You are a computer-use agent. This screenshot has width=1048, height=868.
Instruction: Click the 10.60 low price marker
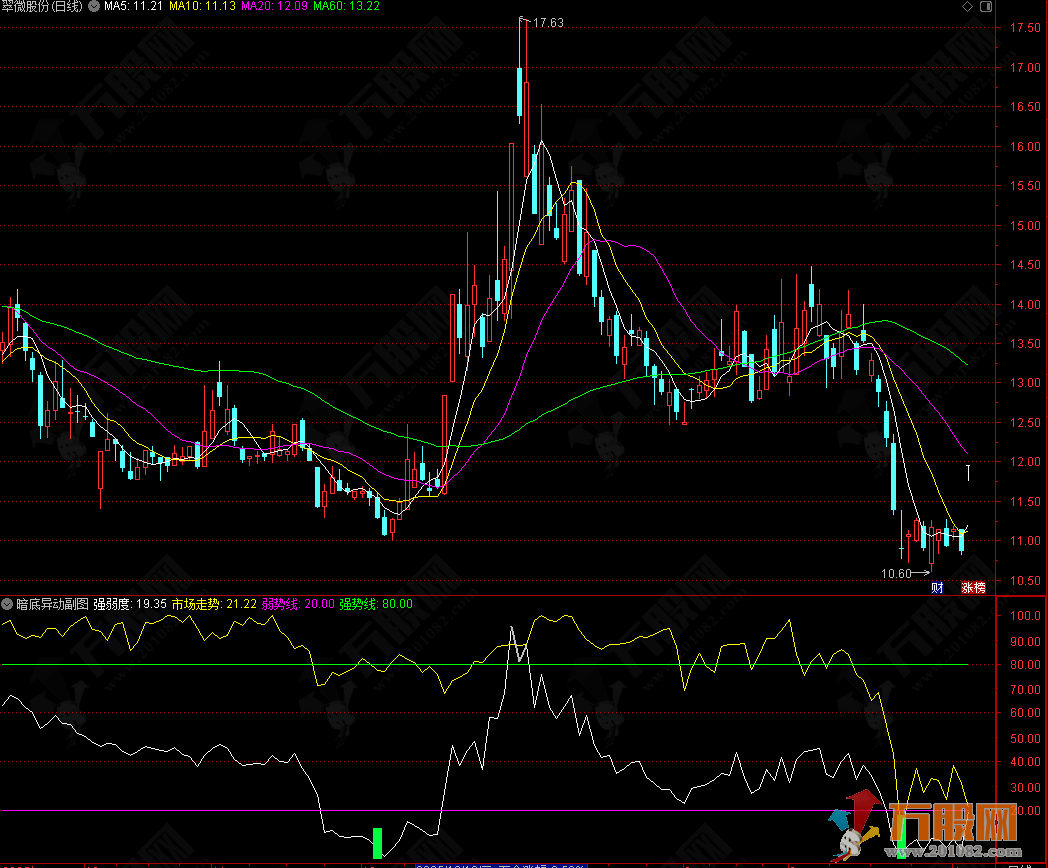point(896,574)
